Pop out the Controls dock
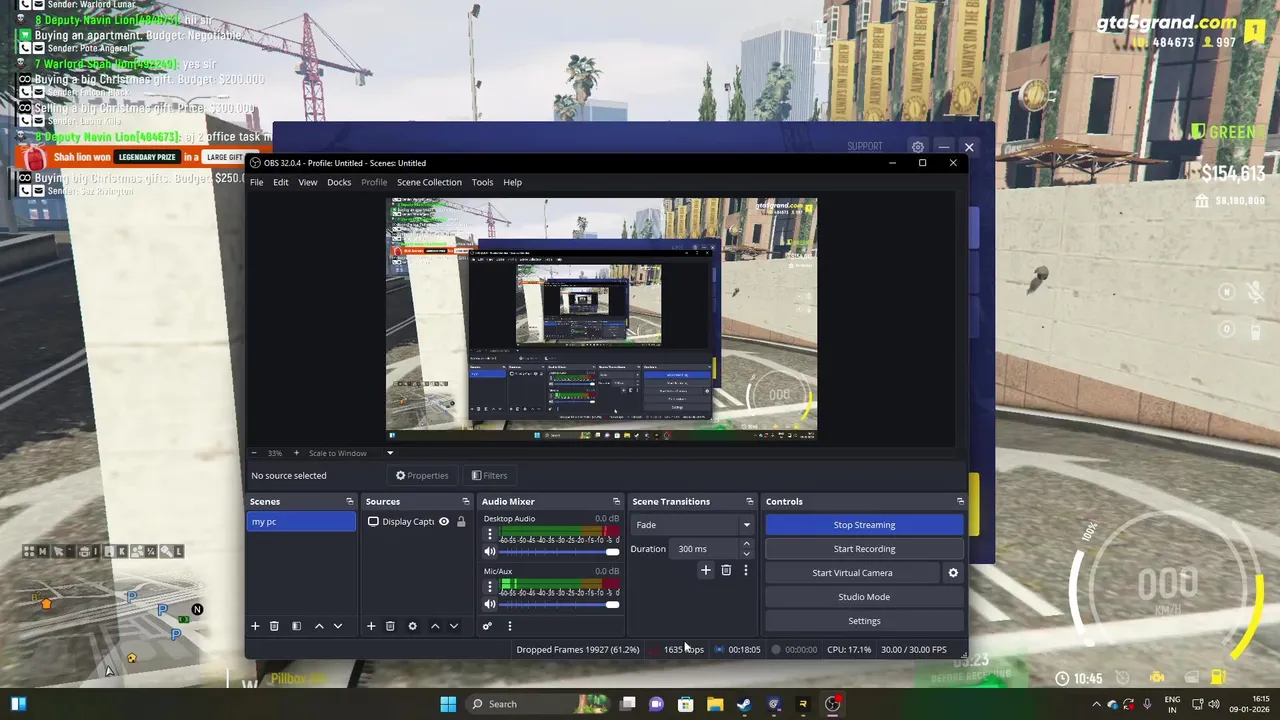Image resolution: width=1280 pixels, height=720 pixels. [x=960, y=501]
